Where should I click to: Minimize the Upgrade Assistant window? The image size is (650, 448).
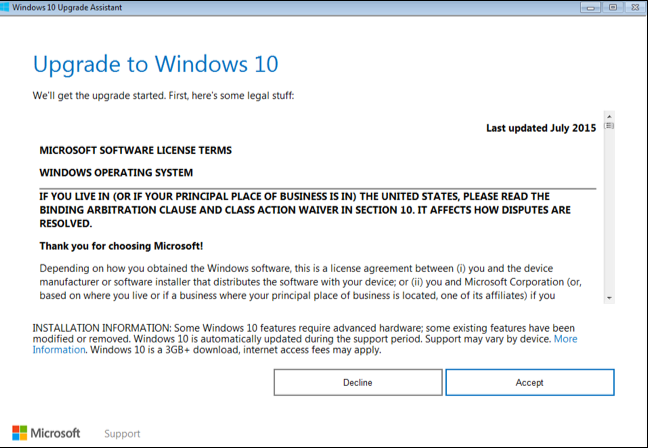(x=590, y=7)
